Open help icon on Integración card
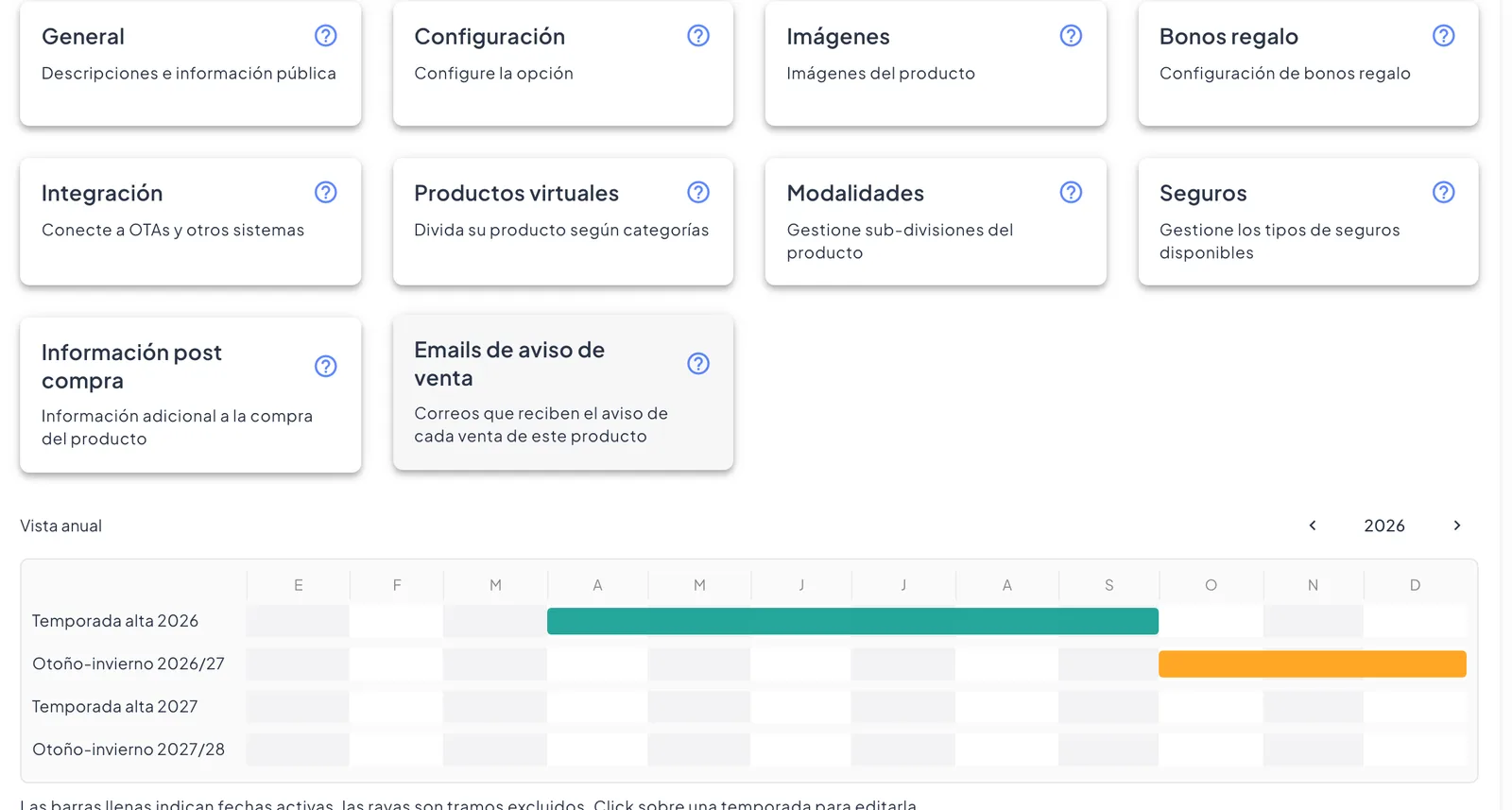The width and height of the screenshot is (1512, 810). (325, 193)
